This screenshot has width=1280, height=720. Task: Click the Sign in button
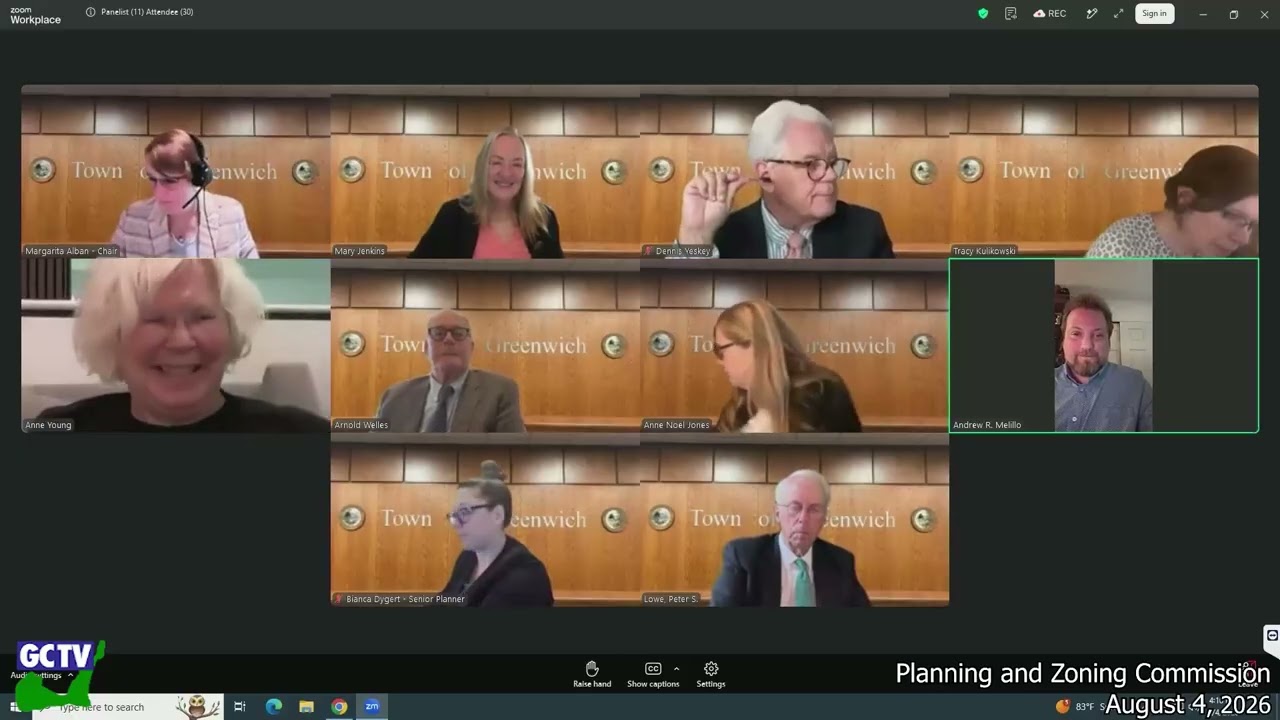pos(1155,13)
